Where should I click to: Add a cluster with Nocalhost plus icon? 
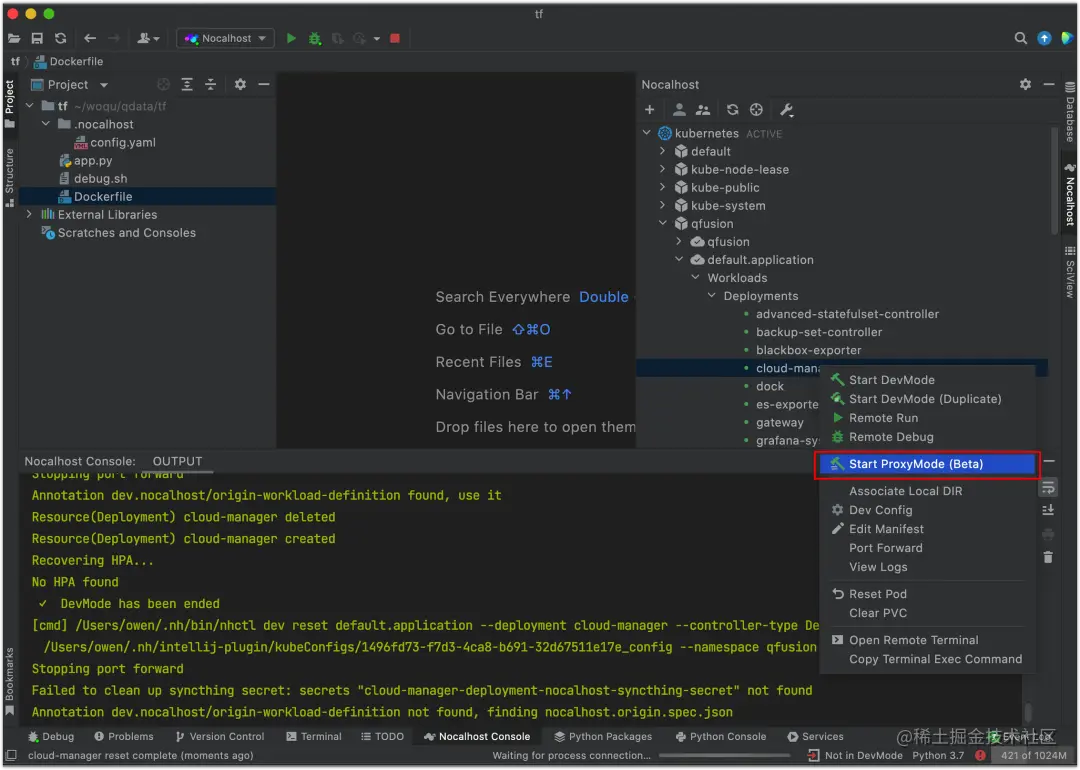click(649, 110)
